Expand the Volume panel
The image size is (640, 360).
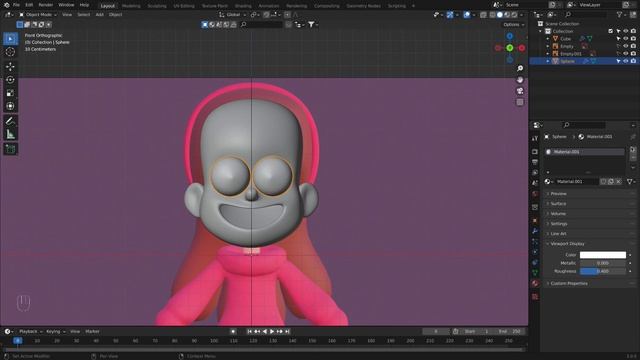pos(590,214)
